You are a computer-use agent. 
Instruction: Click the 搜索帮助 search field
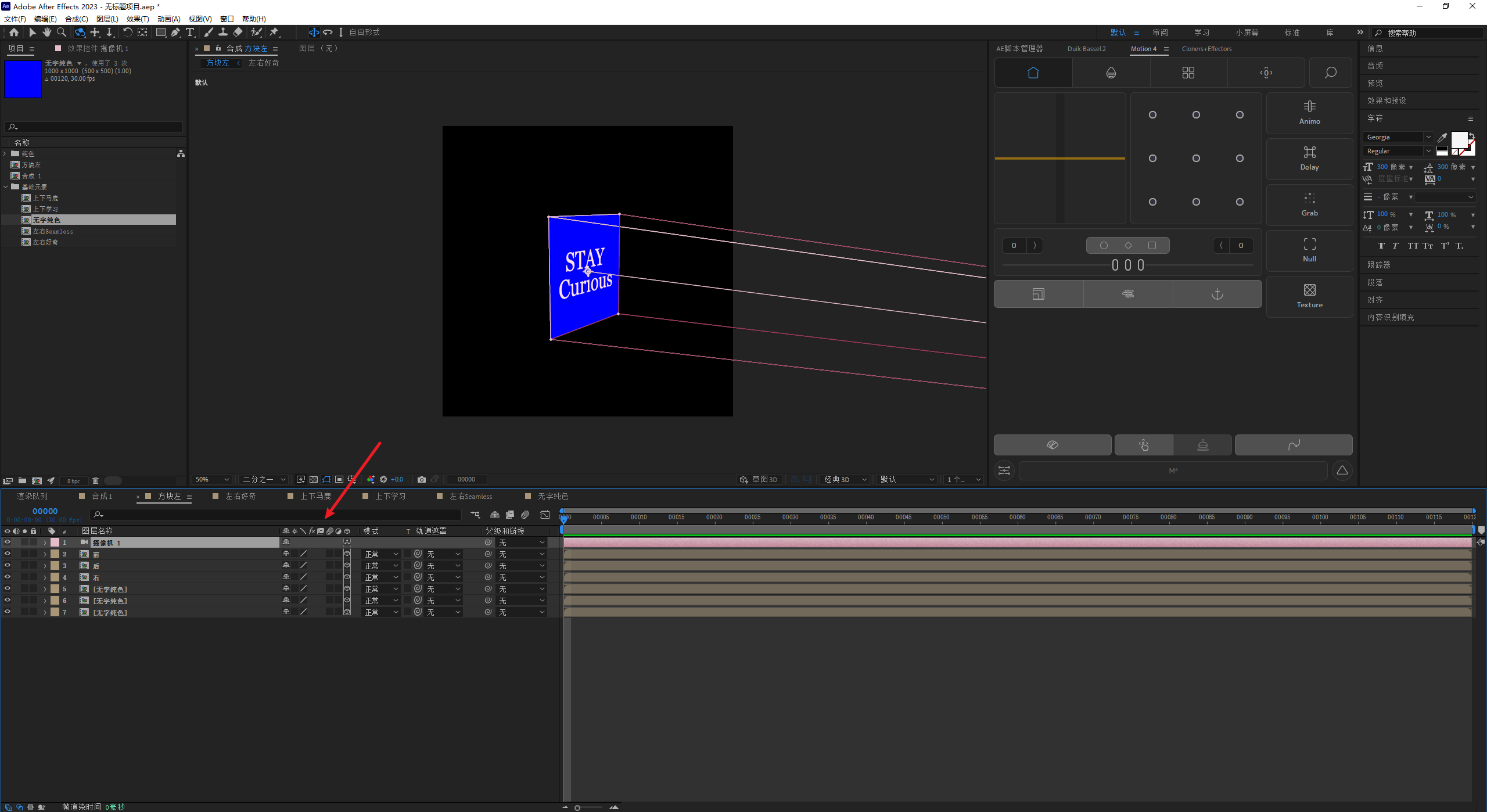click(1429, 33)
